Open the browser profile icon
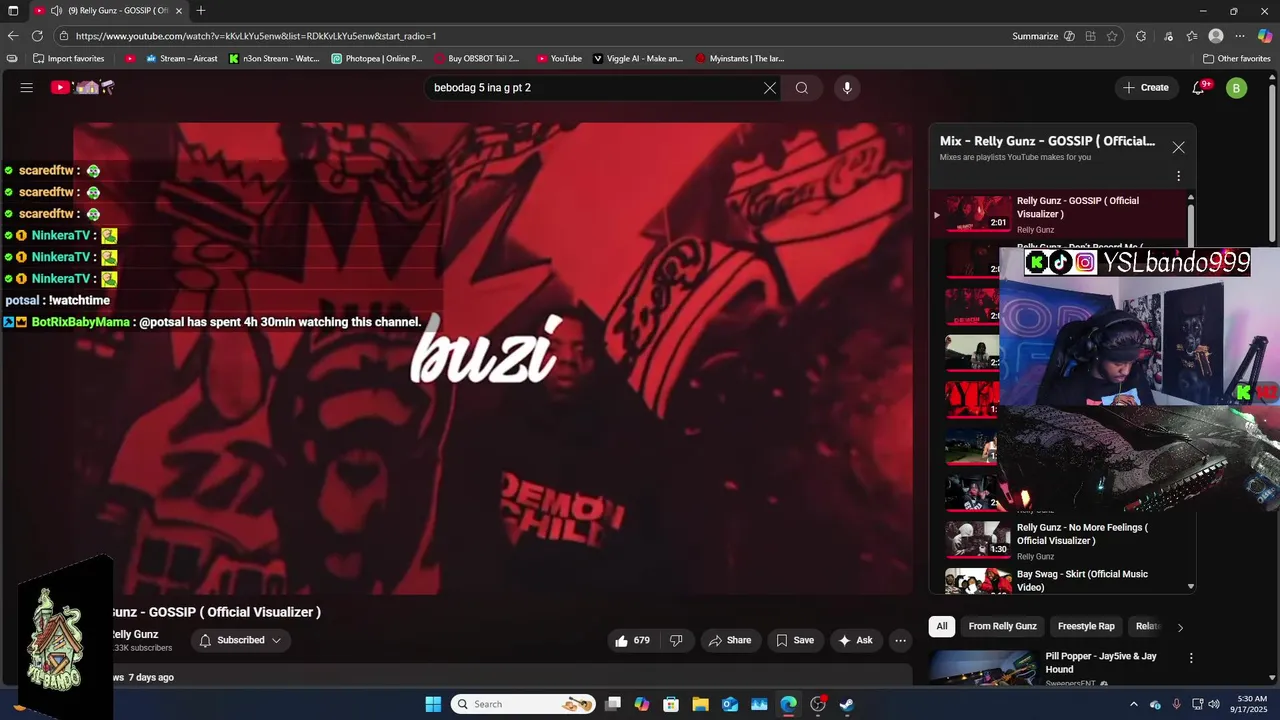1280x720 pixels. click(x=1216, y=36)
